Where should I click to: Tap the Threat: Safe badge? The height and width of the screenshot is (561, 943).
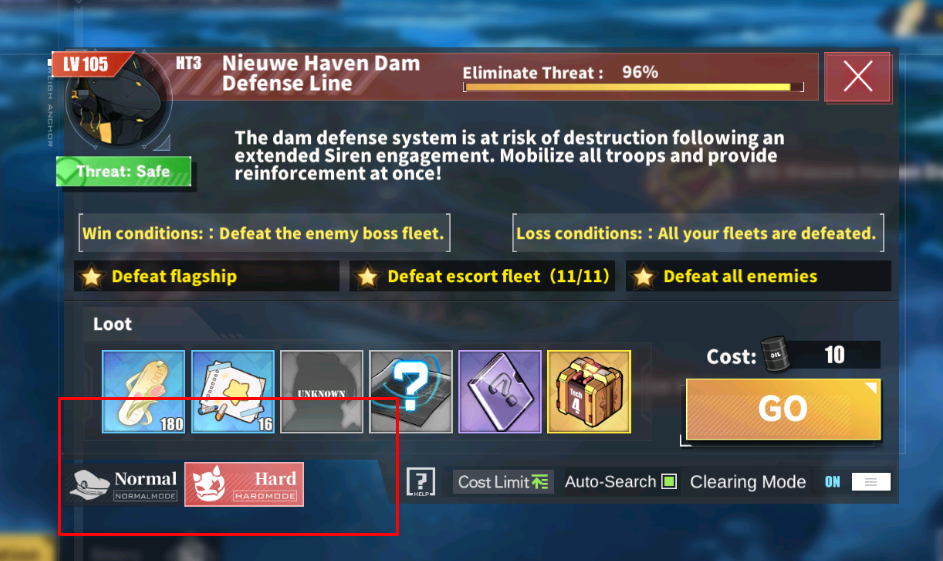124,171
